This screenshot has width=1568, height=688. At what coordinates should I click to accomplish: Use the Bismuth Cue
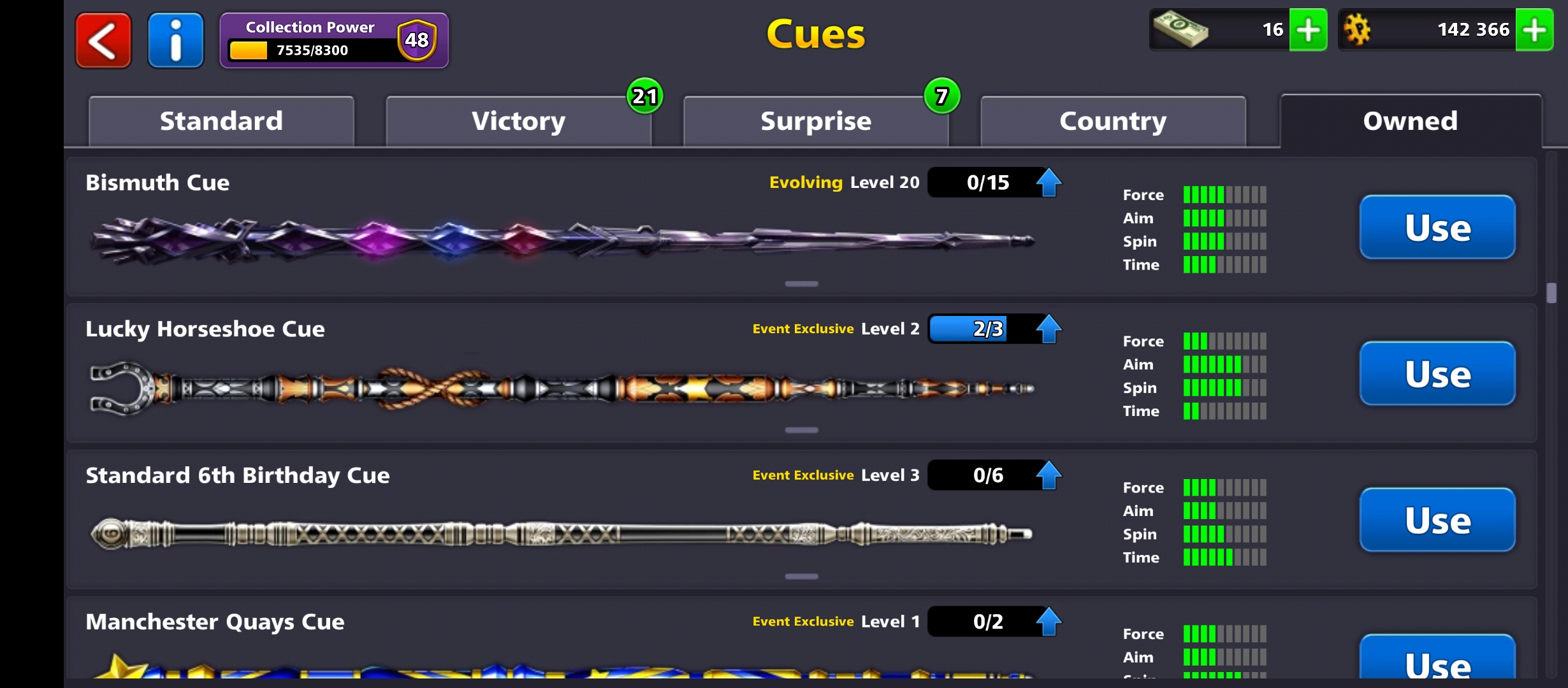(1437, 227)
